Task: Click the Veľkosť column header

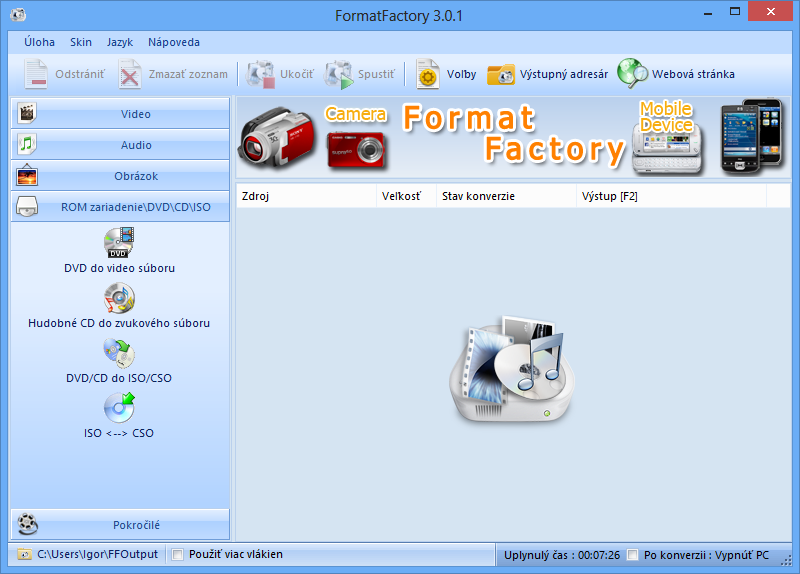Action: pos(407,196)
